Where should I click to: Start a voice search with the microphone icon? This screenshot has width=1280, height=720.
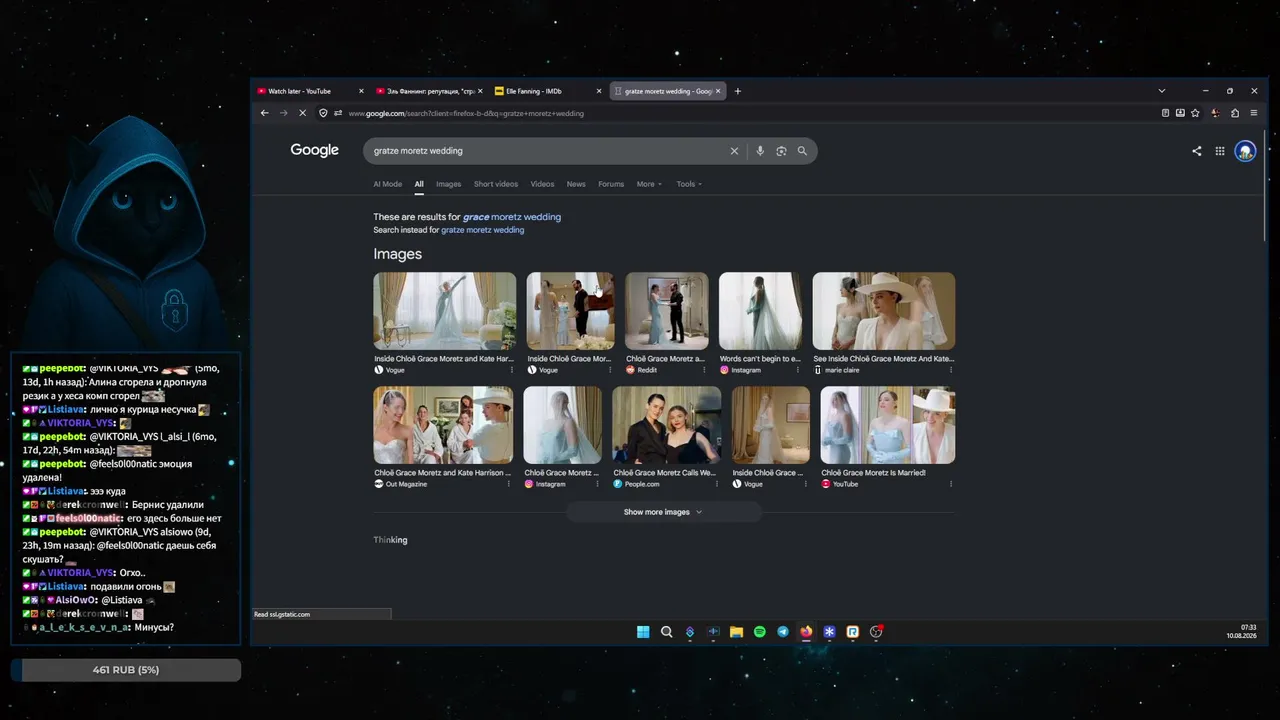tap(760, 151)
